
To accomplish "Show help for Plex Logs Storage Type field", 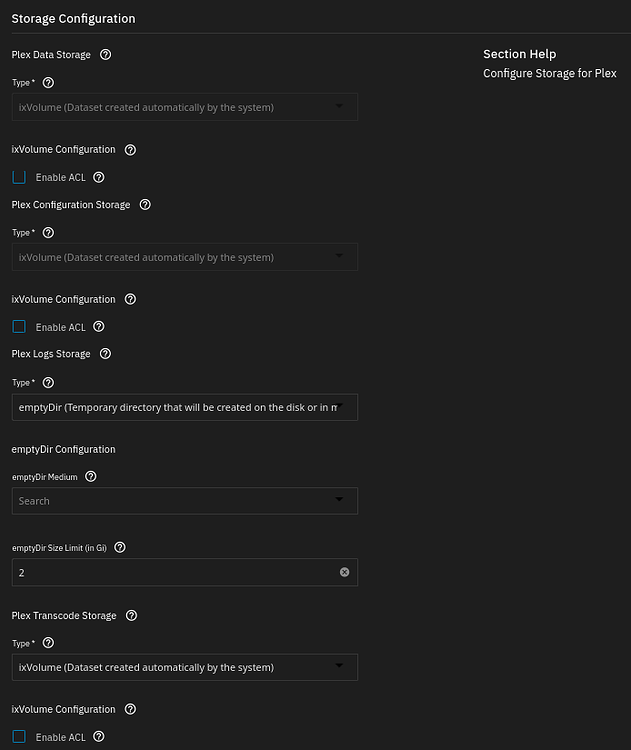I will coord(48,383).
